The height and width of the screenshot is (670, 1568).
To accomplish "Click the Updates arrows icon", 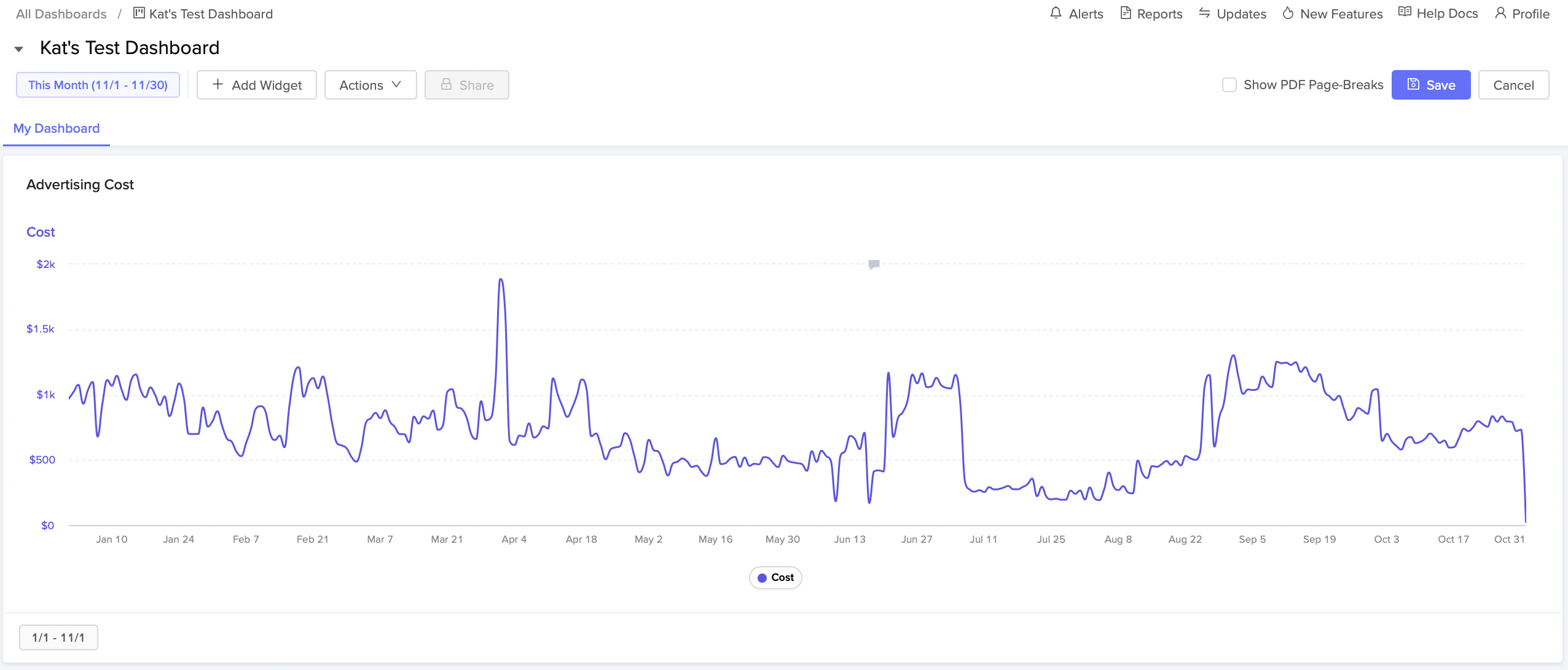I will [x=1204, y=13].
